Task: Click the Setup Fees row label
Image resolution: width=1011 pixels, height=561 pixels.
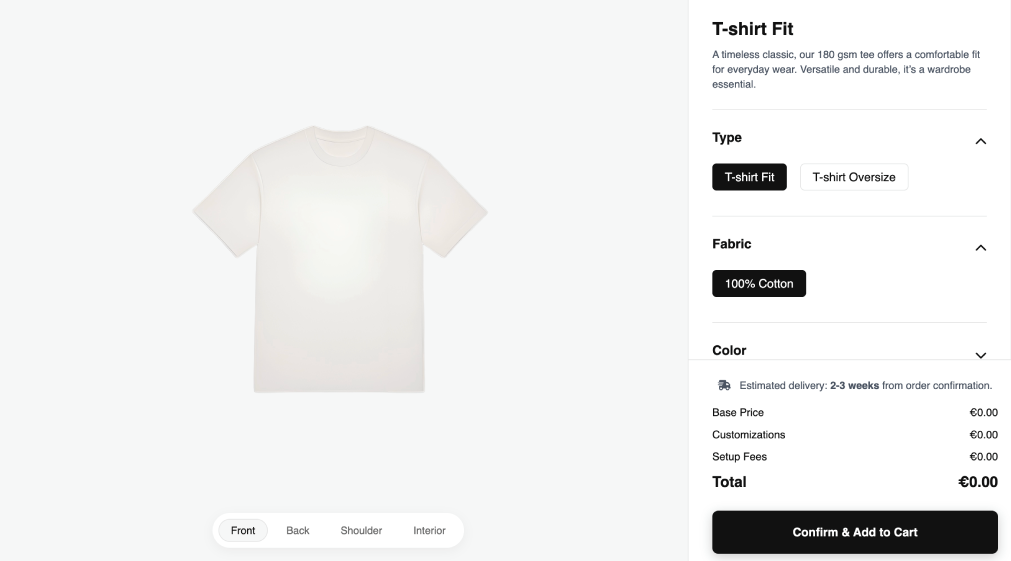Action: pyautogui.click(x=739, y=457)
